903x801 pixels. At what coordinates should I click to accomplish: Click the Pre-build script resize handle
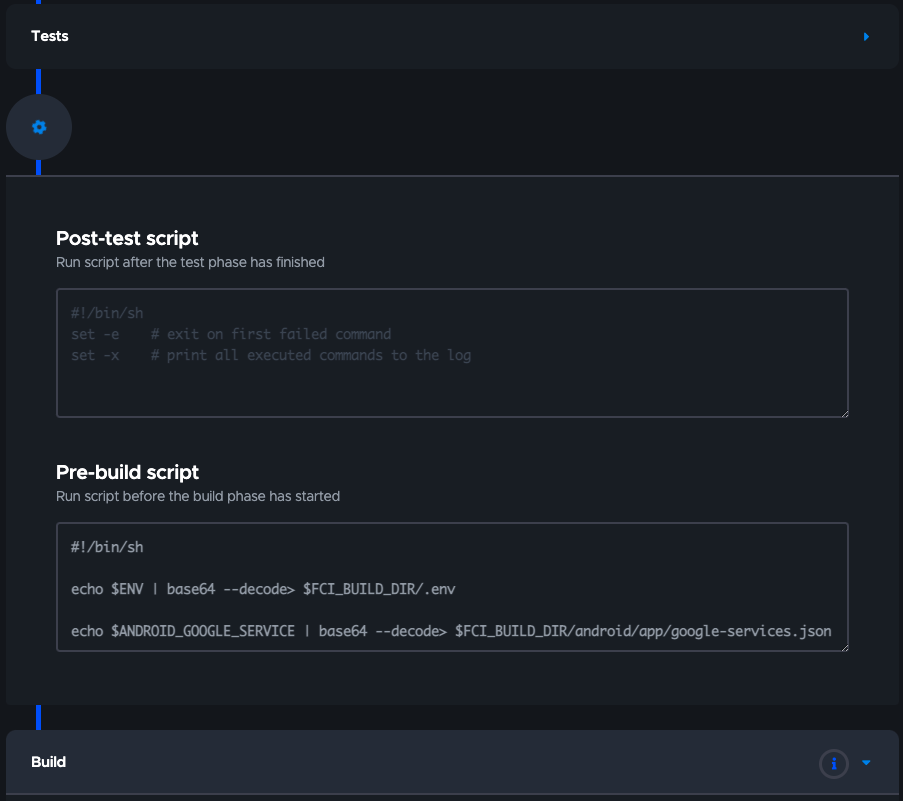(843, 646)
